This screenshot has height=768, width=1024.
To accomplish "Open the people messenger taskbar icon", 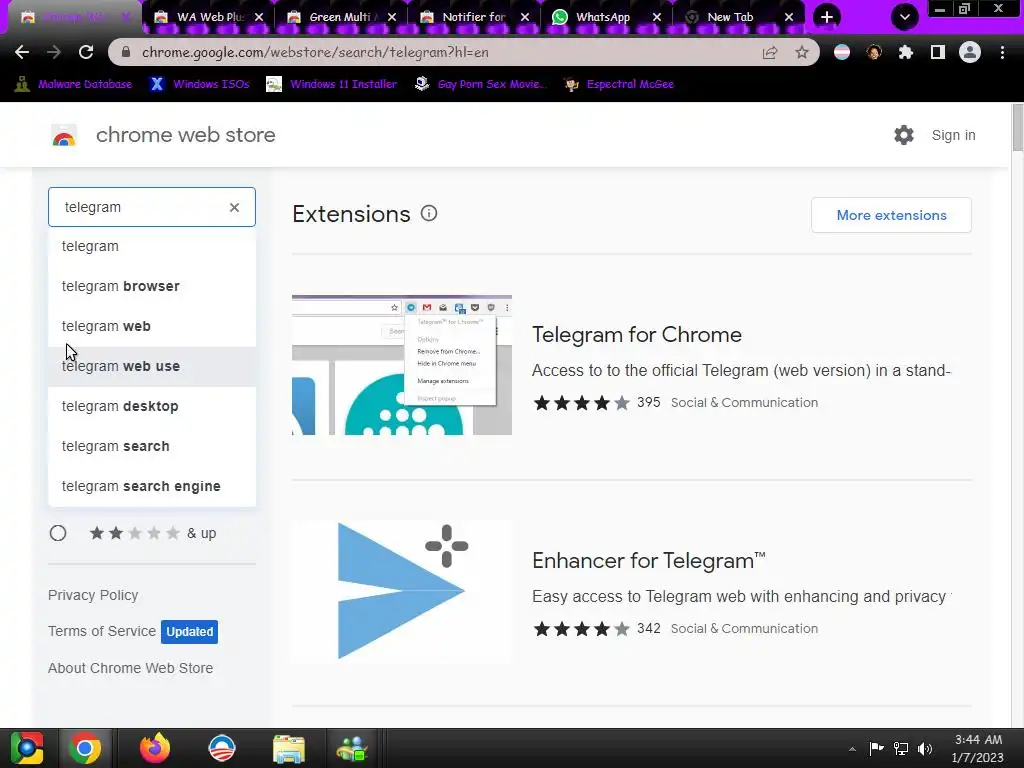I will coord(352,748).
